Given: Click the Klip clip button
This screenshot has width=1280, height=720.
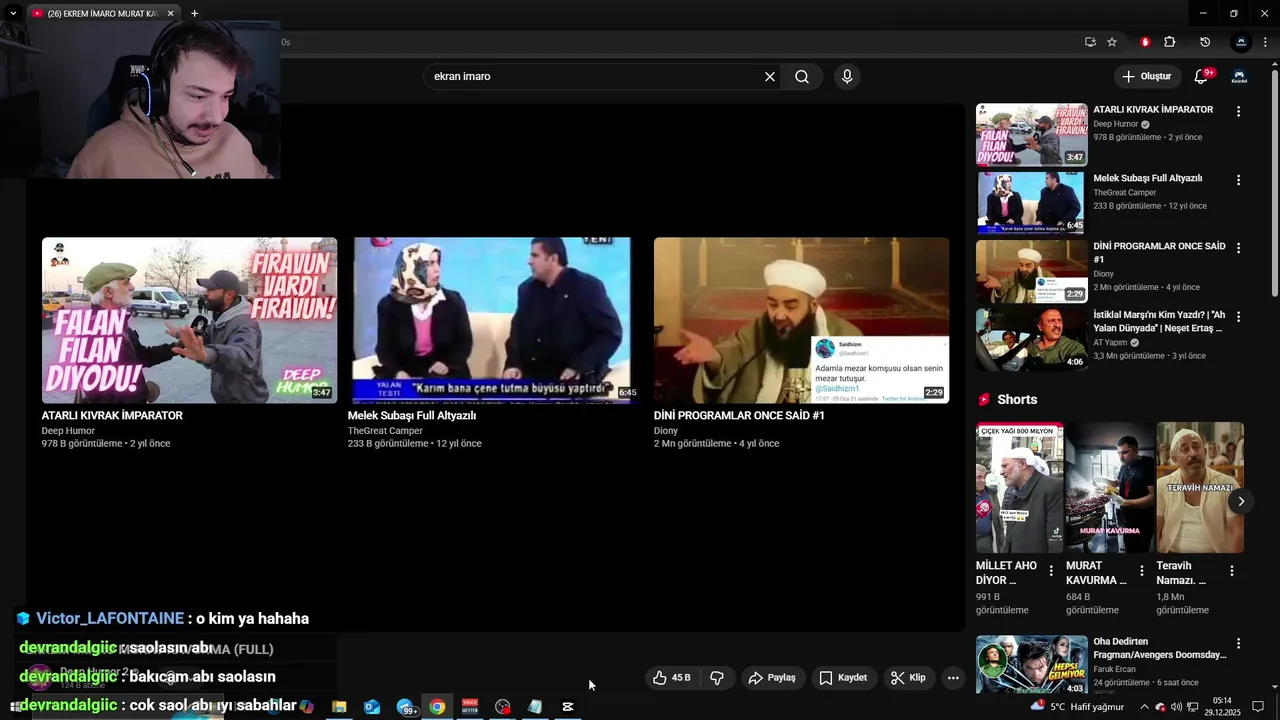Looking at the screenshot, I should point(908,677).
